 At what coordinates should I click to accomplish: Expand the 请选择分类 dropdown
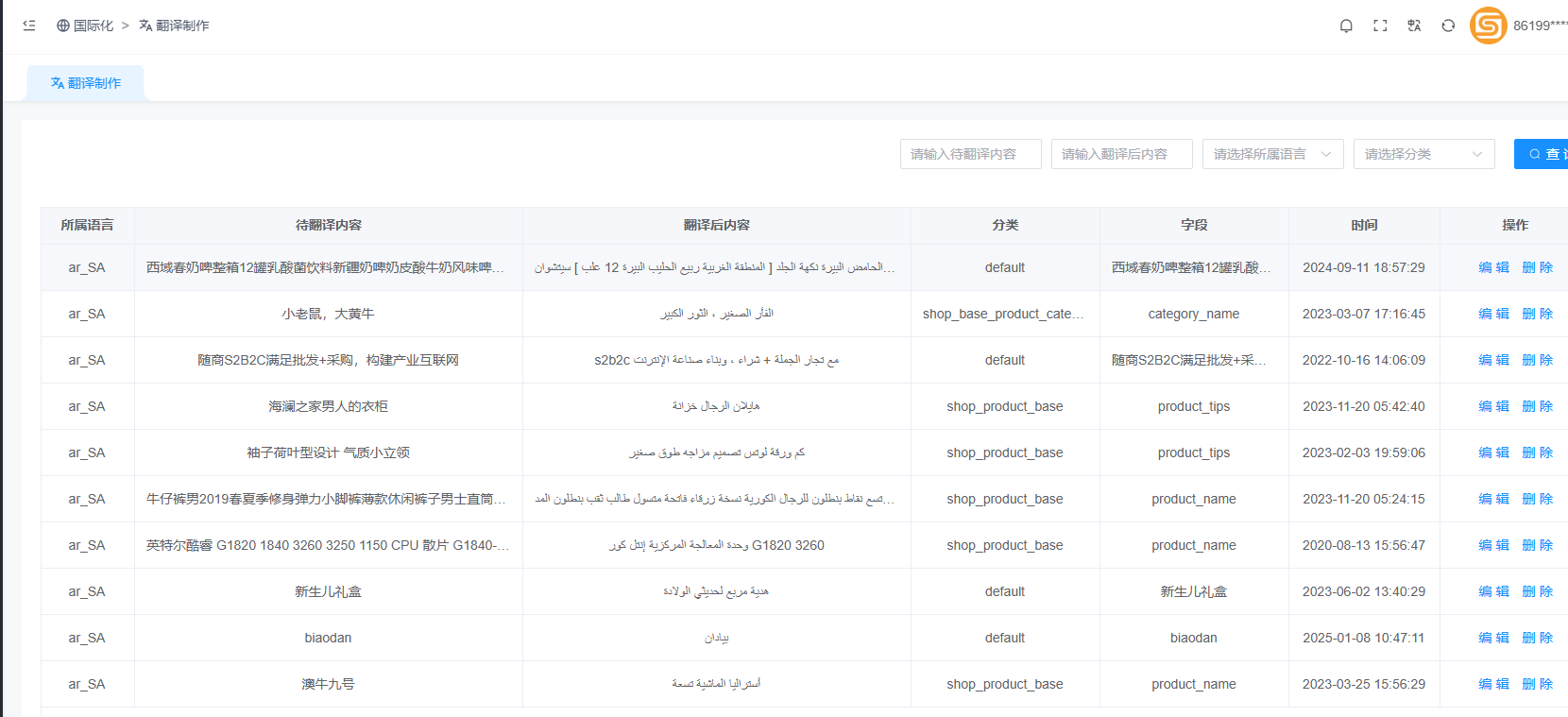(1423, 154)
